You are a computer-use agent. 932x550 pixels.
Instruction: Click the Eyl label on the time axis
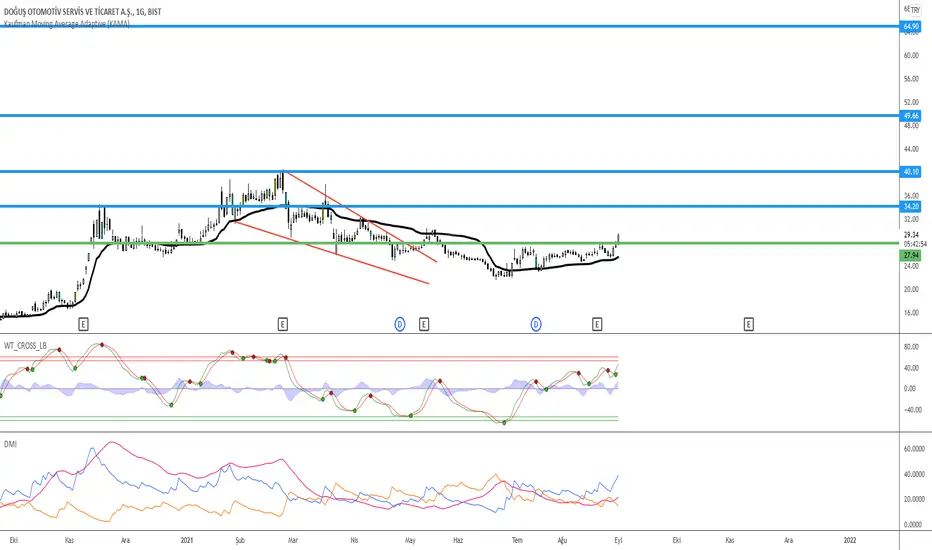coord(618,540)
